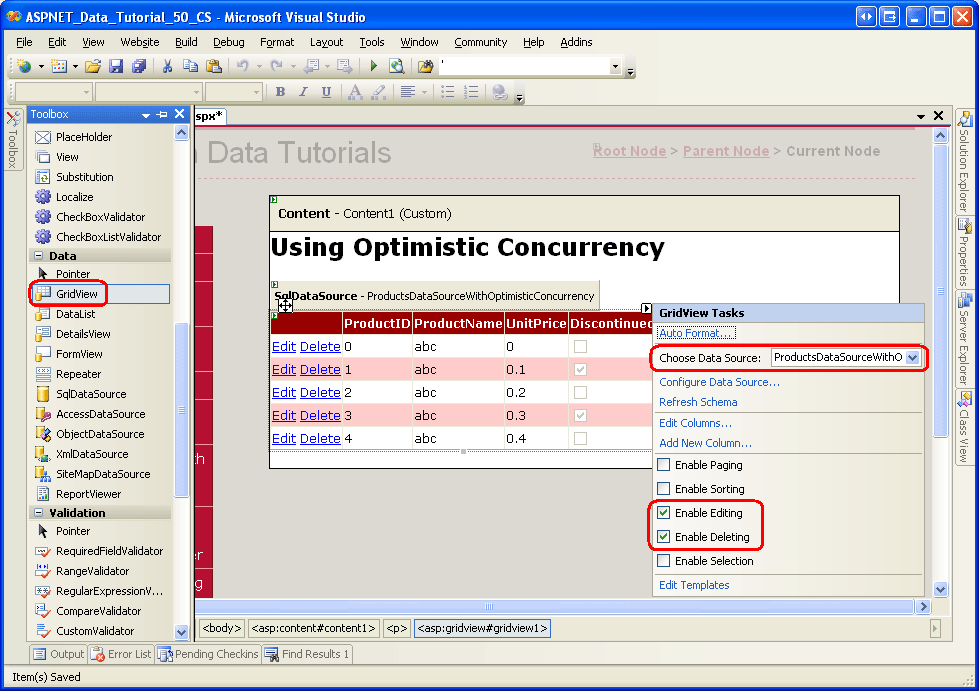This screenshot has width=979, height=691.
Task: Uncheck the Enable Editing checkbox
Action: coord(664,513)
